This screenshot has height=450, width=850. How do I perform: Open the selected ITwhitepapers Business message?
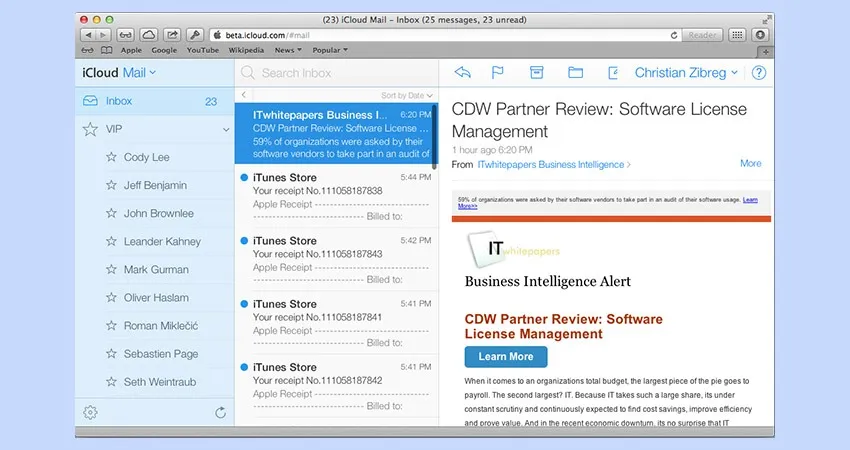[x=336, y=133]
